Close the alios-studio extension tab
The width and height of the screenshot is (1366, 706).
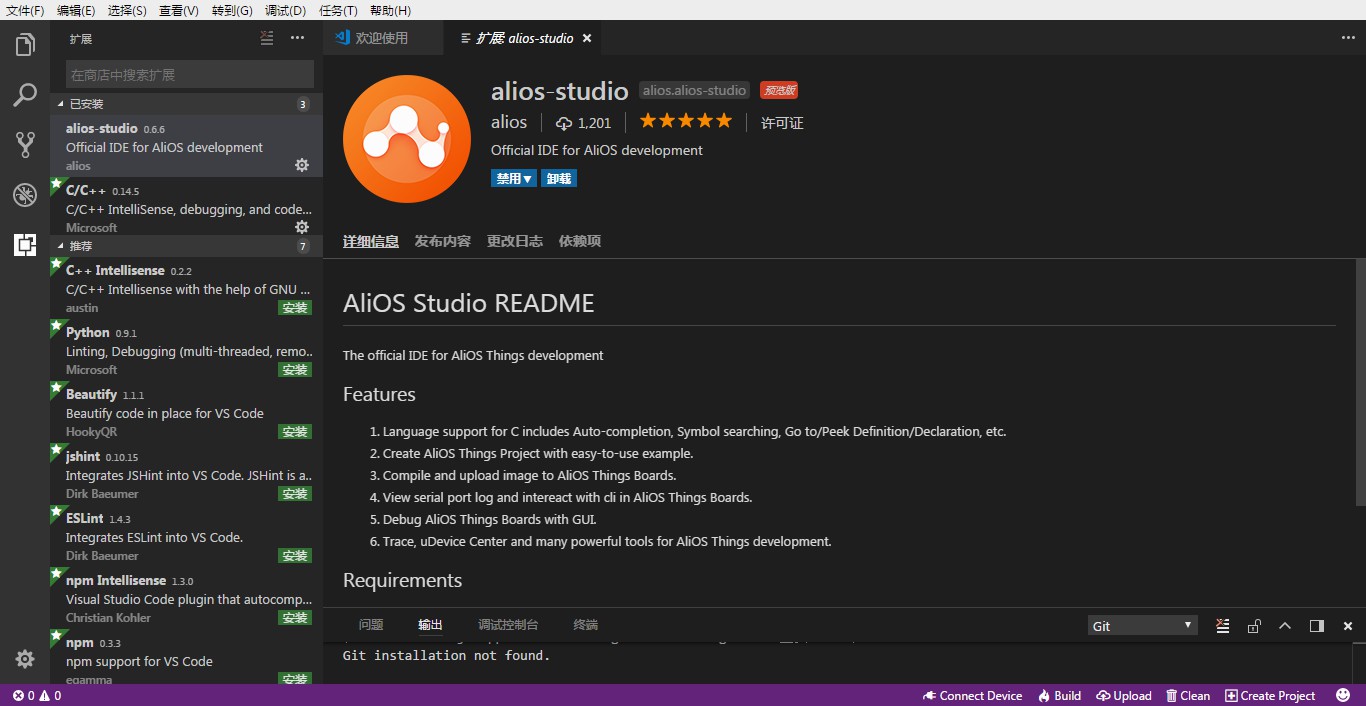pyautogui.click(x=587, y=38)
